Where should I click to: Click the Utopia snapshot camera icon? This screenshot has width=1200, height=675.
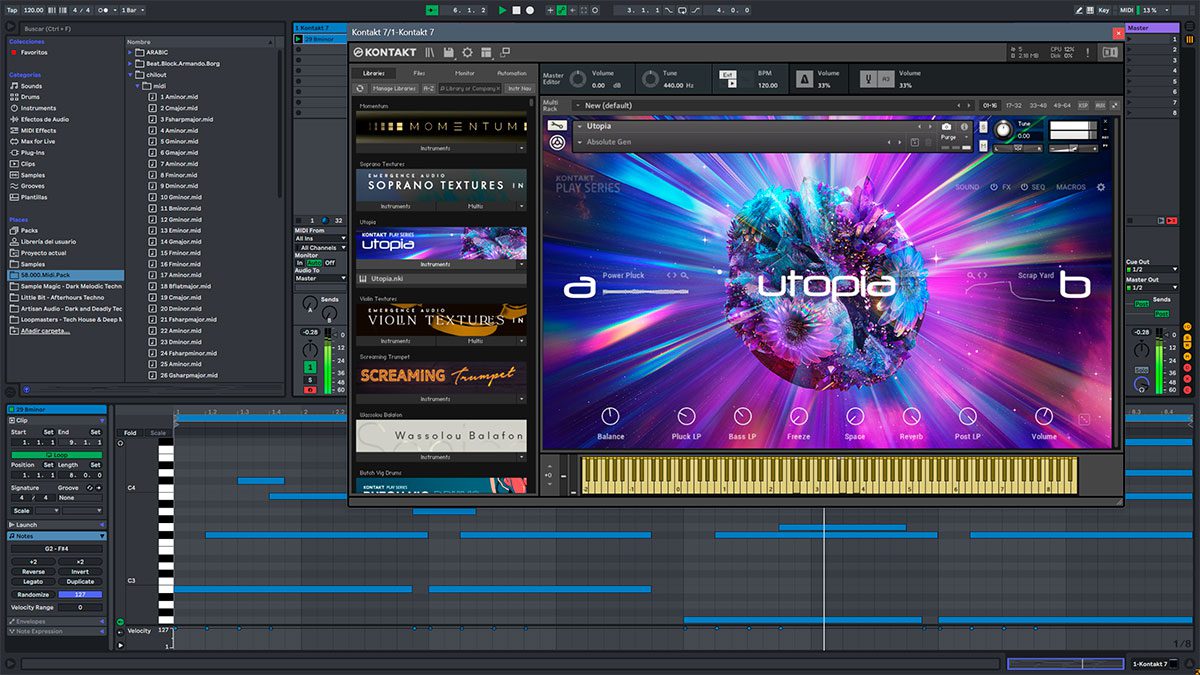946,127
